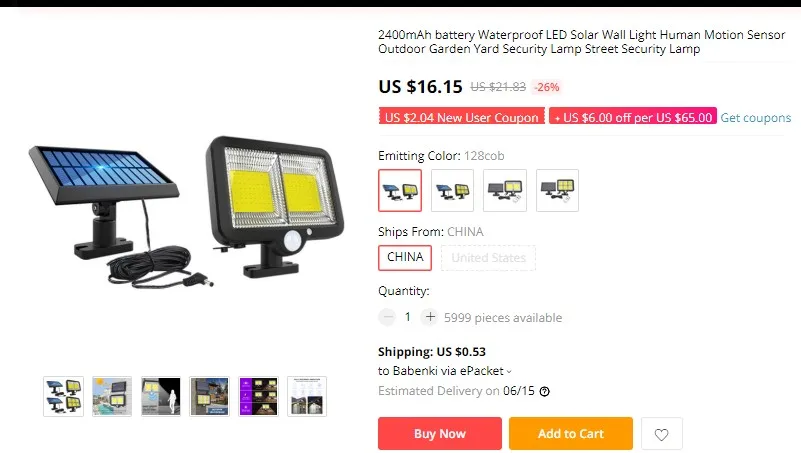The width and height of the screenshot is (801, 453).
Task: Choose the third emitting color variant
Action: (x=505, y=190)
